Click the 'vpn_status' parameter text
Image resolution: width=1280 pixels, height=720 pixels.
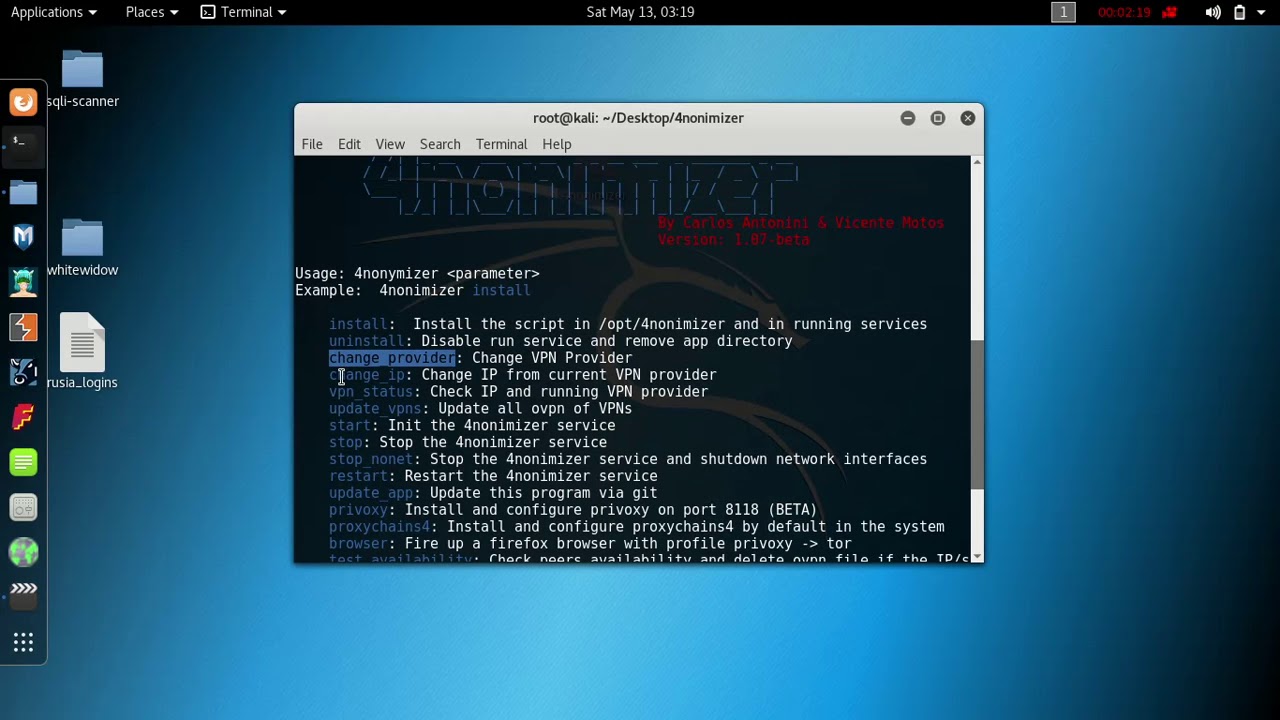(x=371, y=392)
